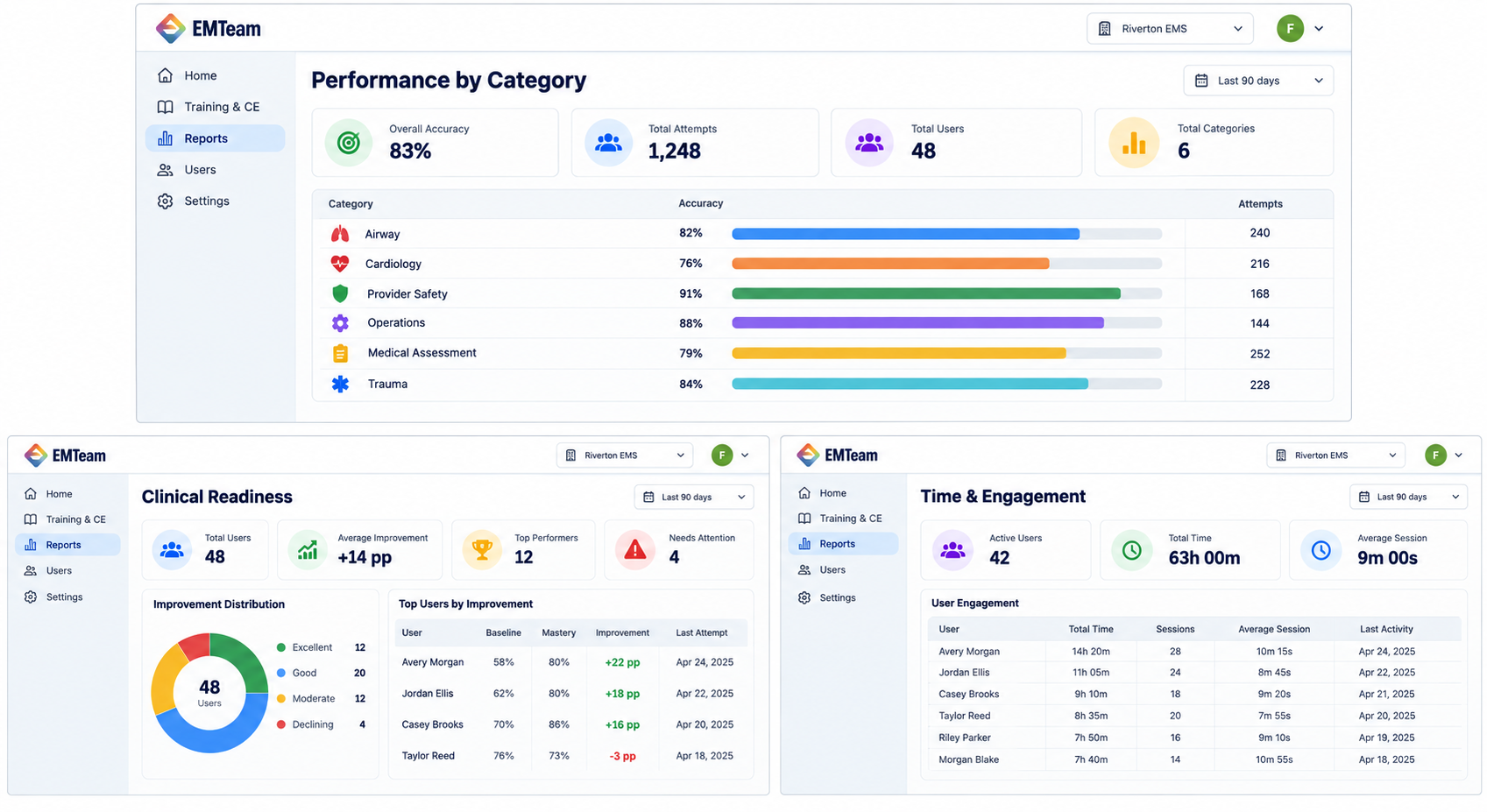Open Riverton EMS dropdown in Clinical Readiness window
This screenshot has width=1487, height=812.
coord(625,455)
